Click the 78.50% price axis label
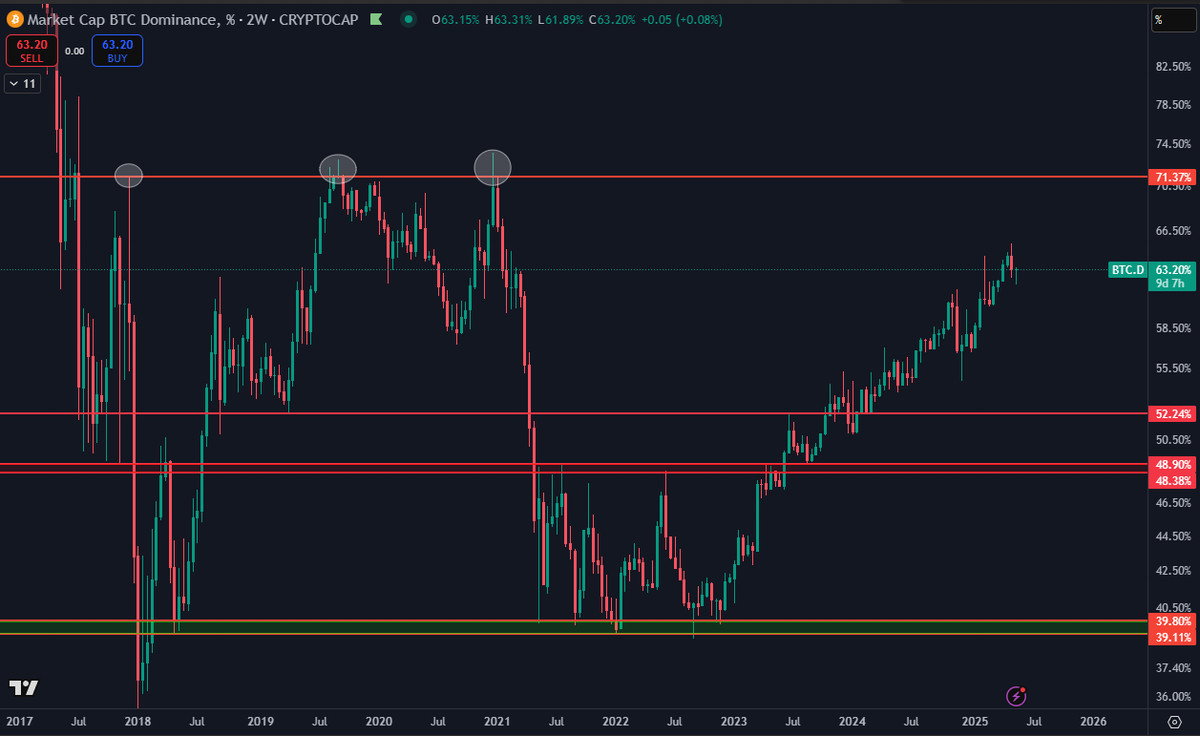The height and width of the screenshot is (736, 1200). point(1173,105)
